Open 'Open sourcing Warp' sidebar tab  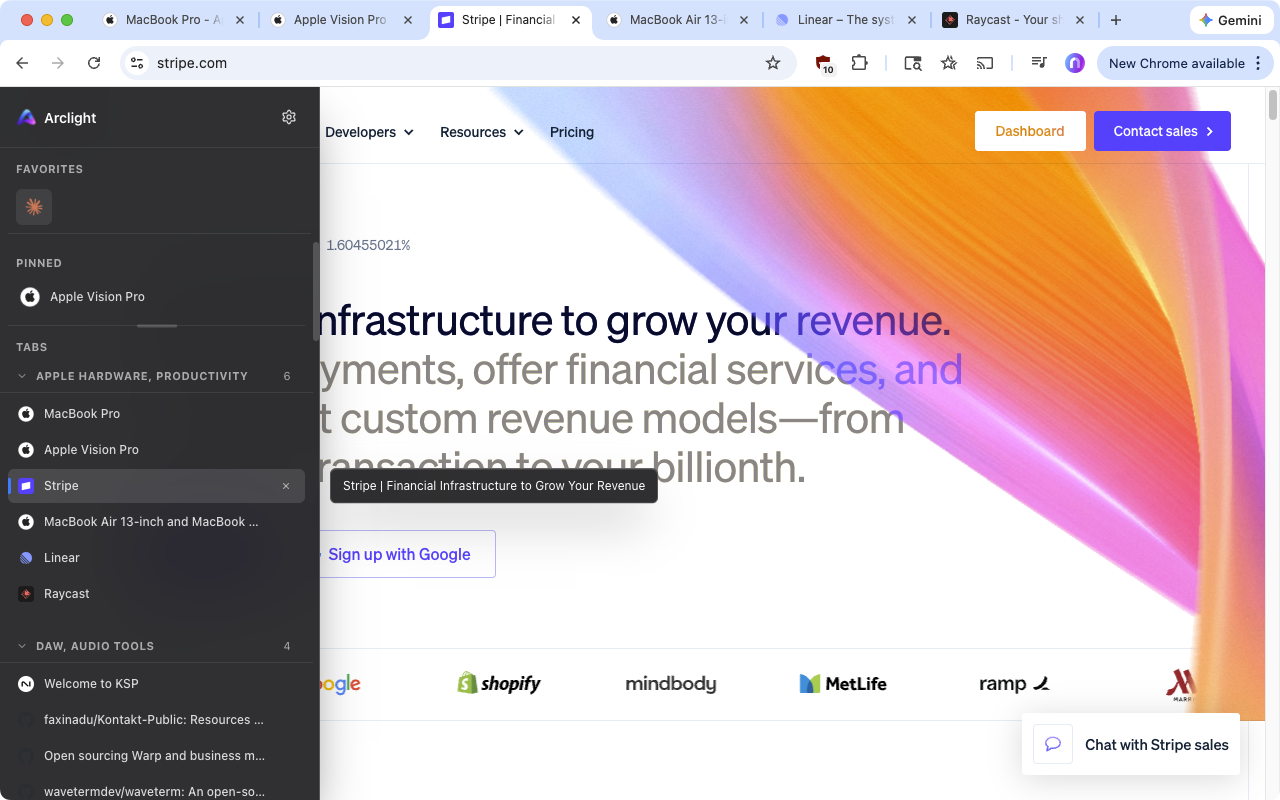156,756
